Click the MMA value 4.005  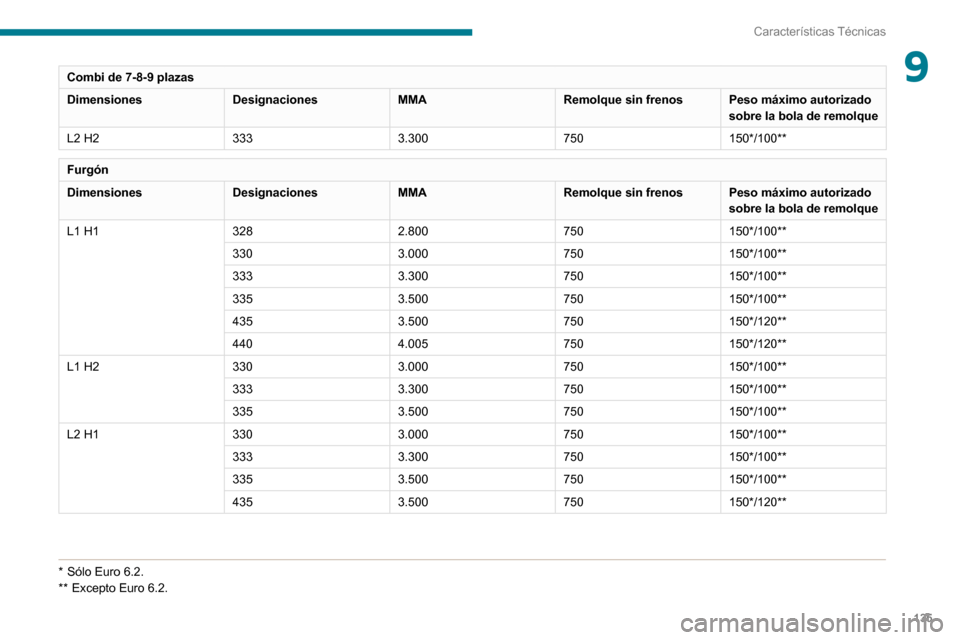tap(413, 344)
